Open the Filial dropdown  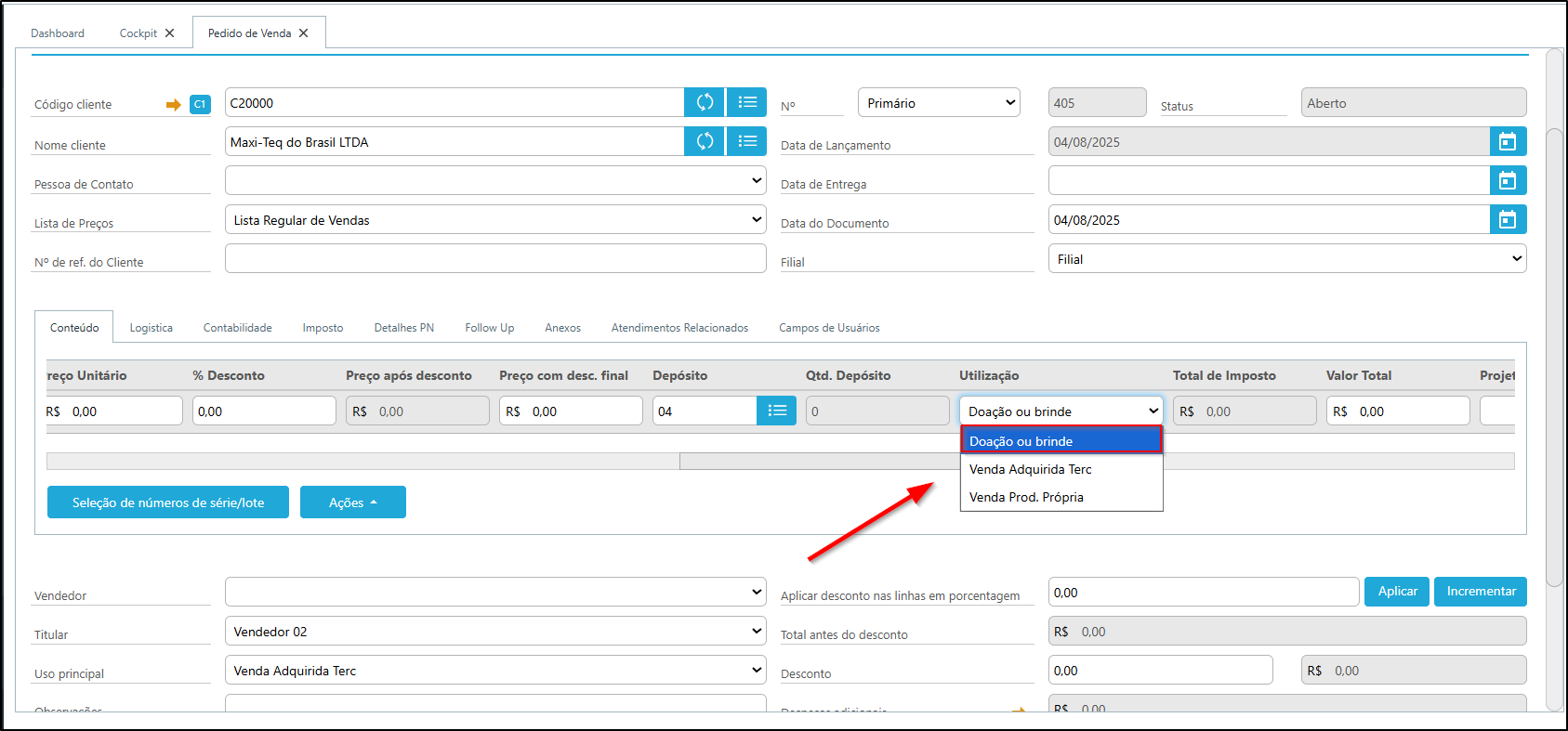click(x=1287, y=258)
